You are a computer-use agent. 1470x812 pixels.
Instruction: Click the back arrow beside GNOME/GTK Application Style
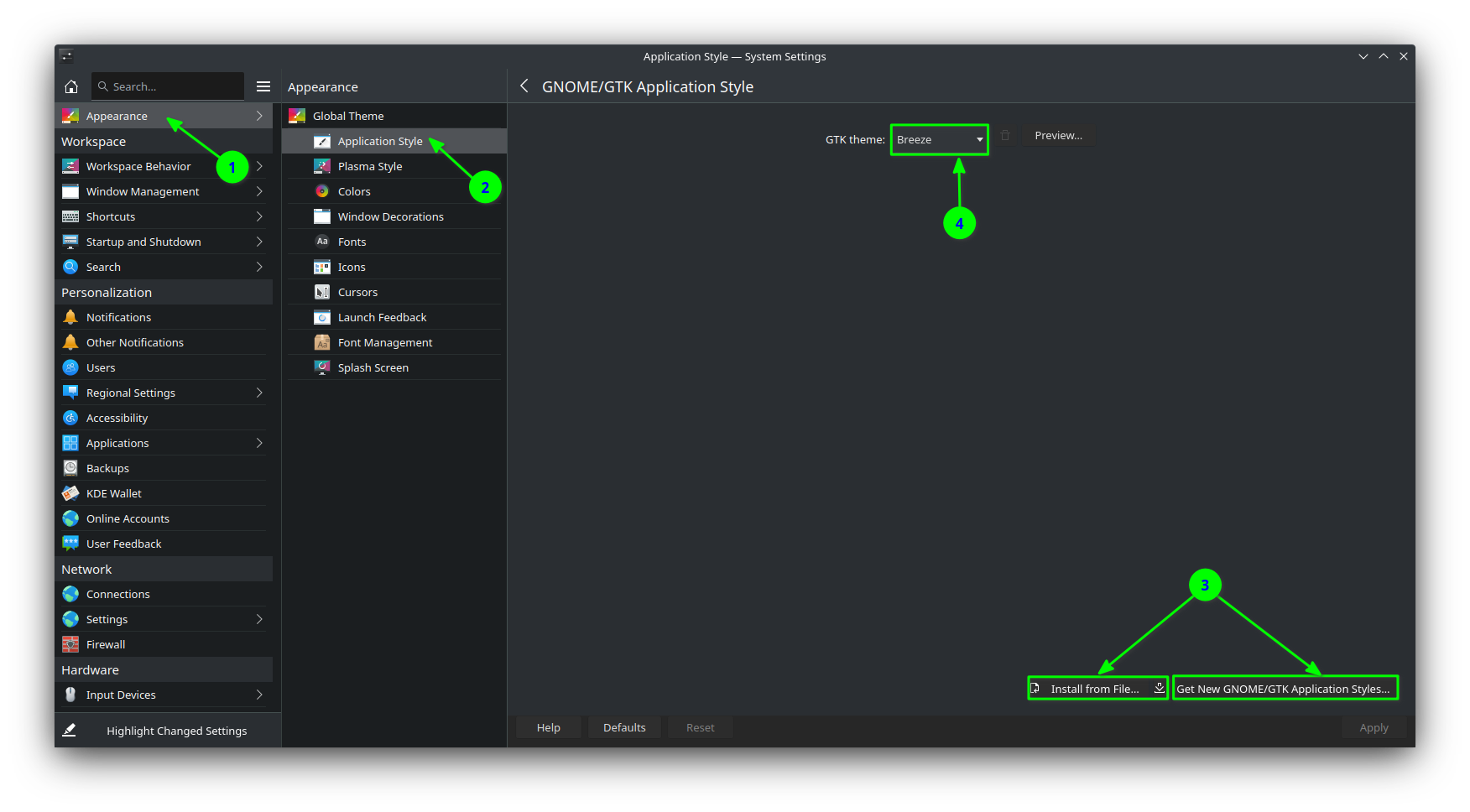pos(524,86)
